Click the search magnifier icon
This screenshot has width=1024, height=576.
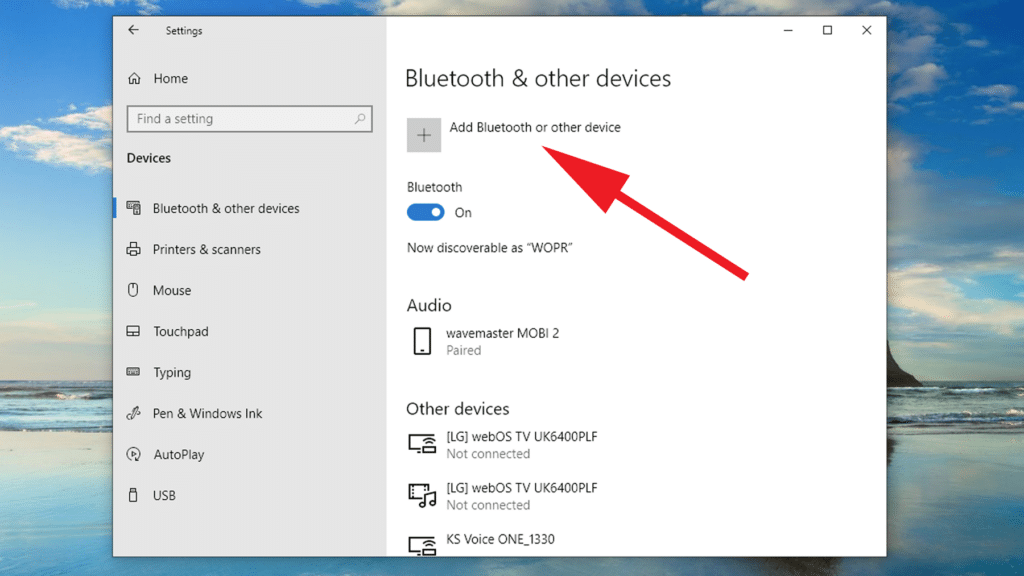(x=360, y=118)
